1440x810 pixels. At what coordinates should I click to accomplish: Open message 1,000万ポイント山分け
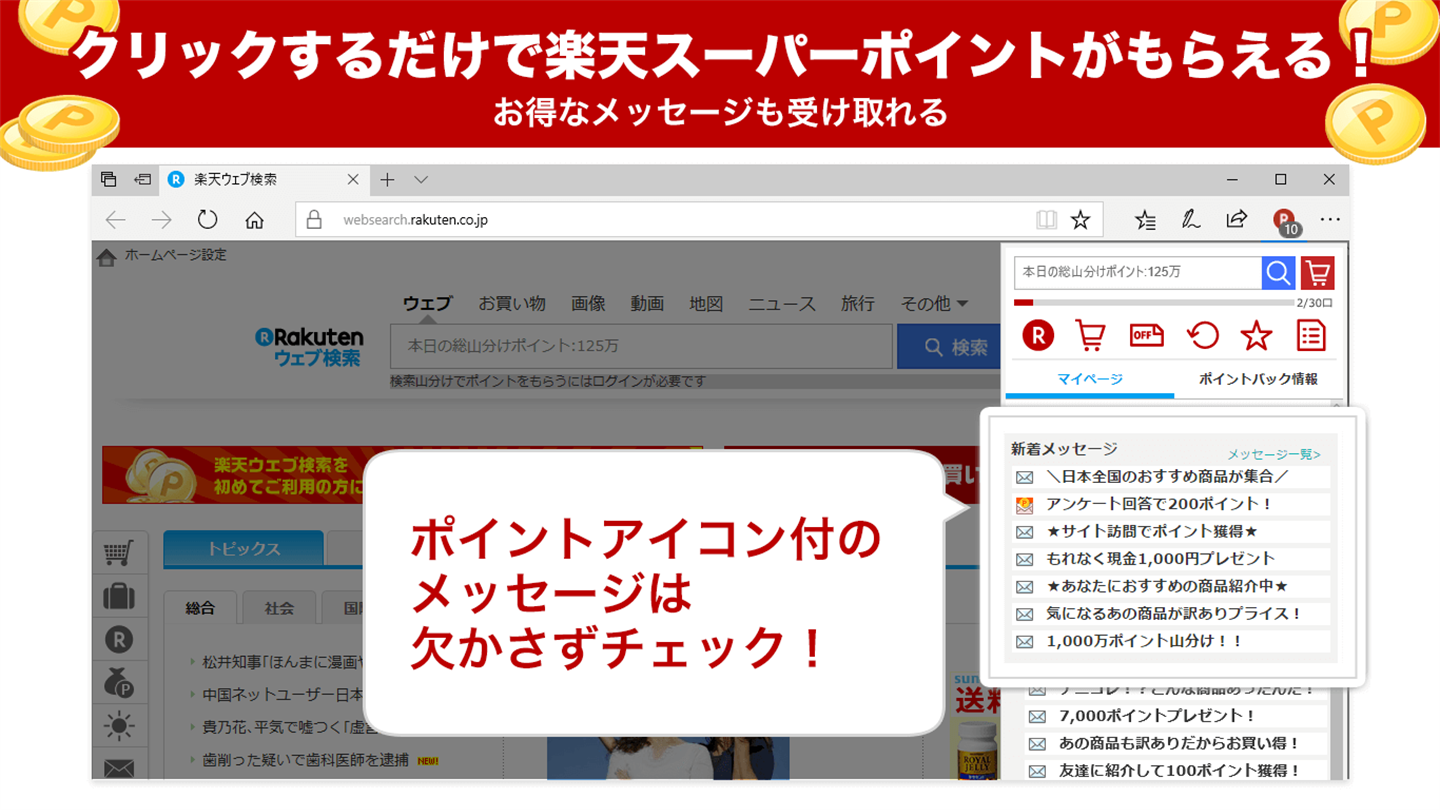click(1172, 641)
